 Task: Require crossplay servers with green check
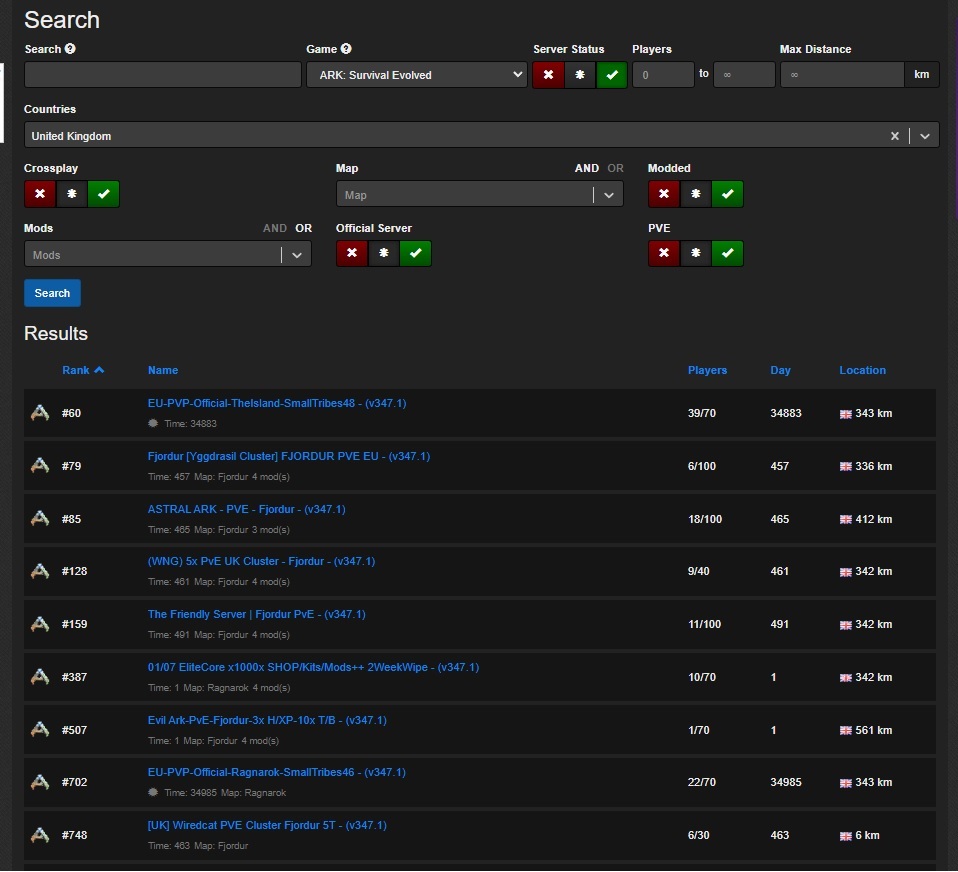(x=103, y=194)
